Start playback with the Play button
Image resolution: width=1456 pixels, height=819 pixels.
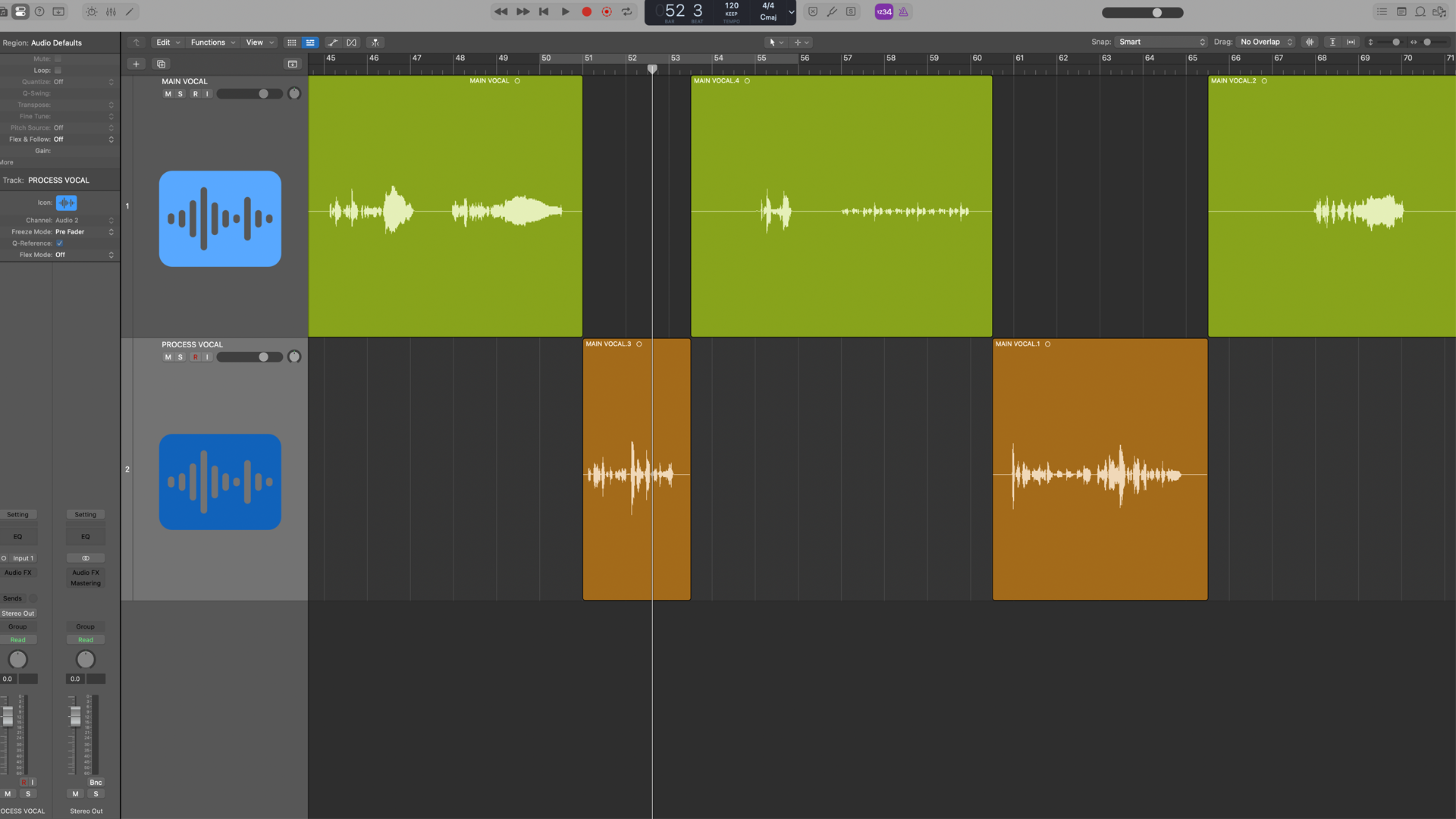tap(565, 11)
